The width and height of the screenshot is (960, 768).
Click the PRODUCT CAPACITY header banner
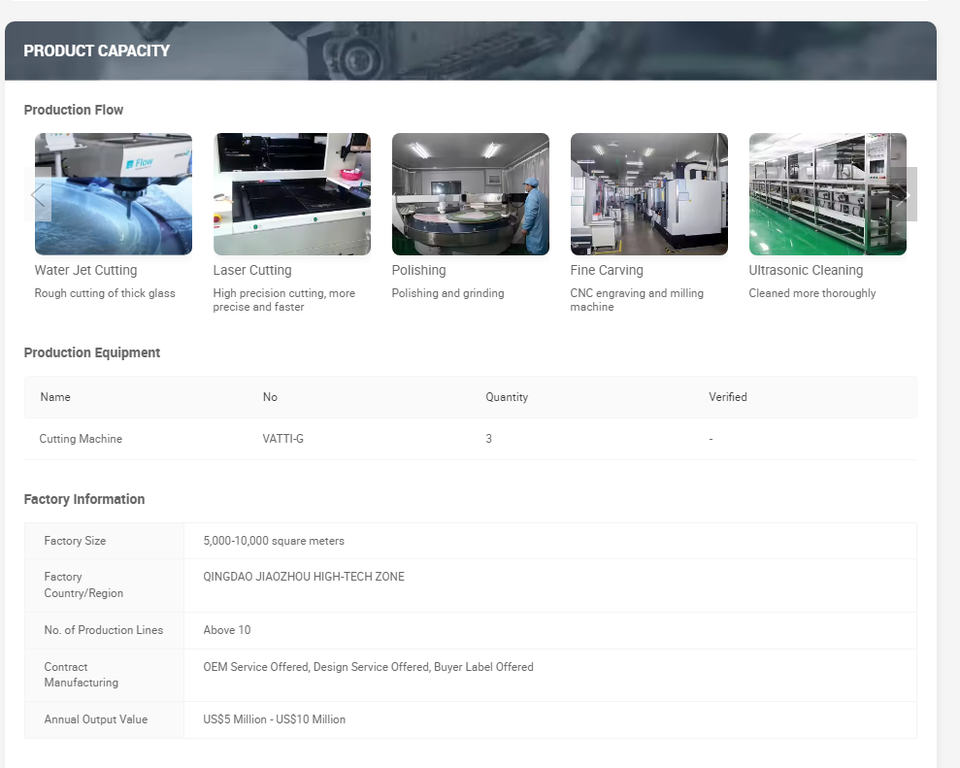tap(470, 51)
